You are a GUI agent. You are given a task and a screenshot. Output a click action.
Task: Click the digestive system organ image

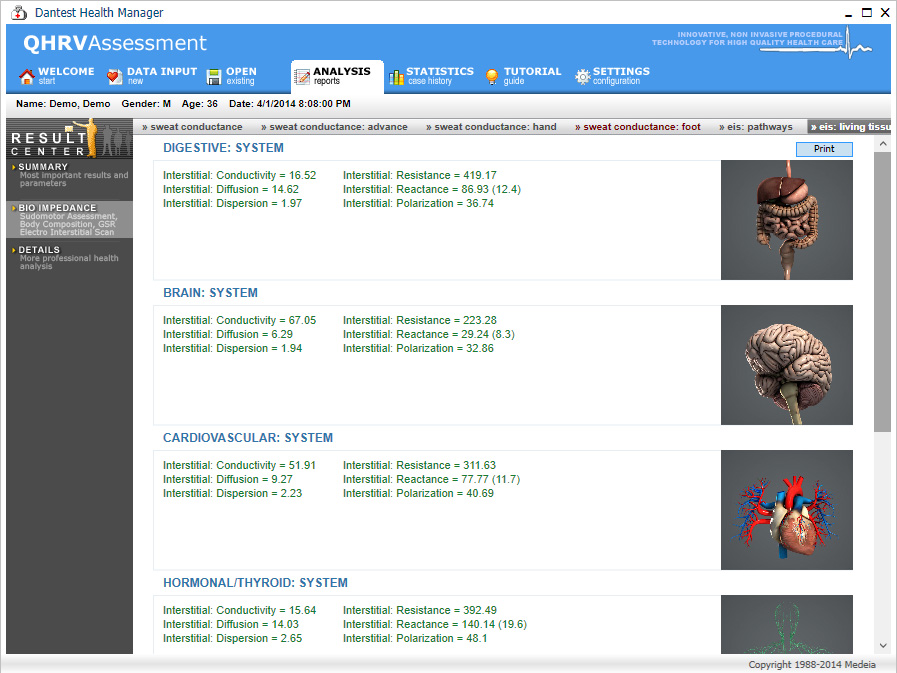(x=787, y=220)
